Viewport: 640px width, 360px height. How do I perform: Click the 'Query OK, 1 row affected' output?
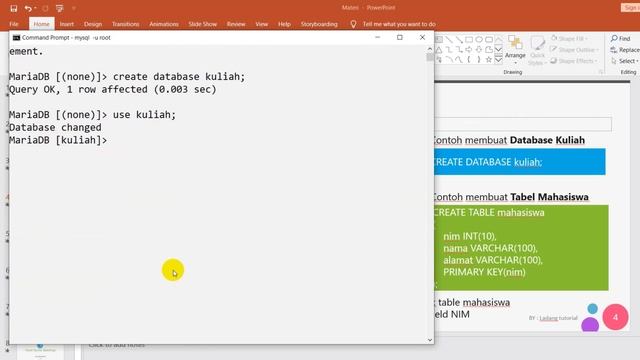tap(112, 89)
